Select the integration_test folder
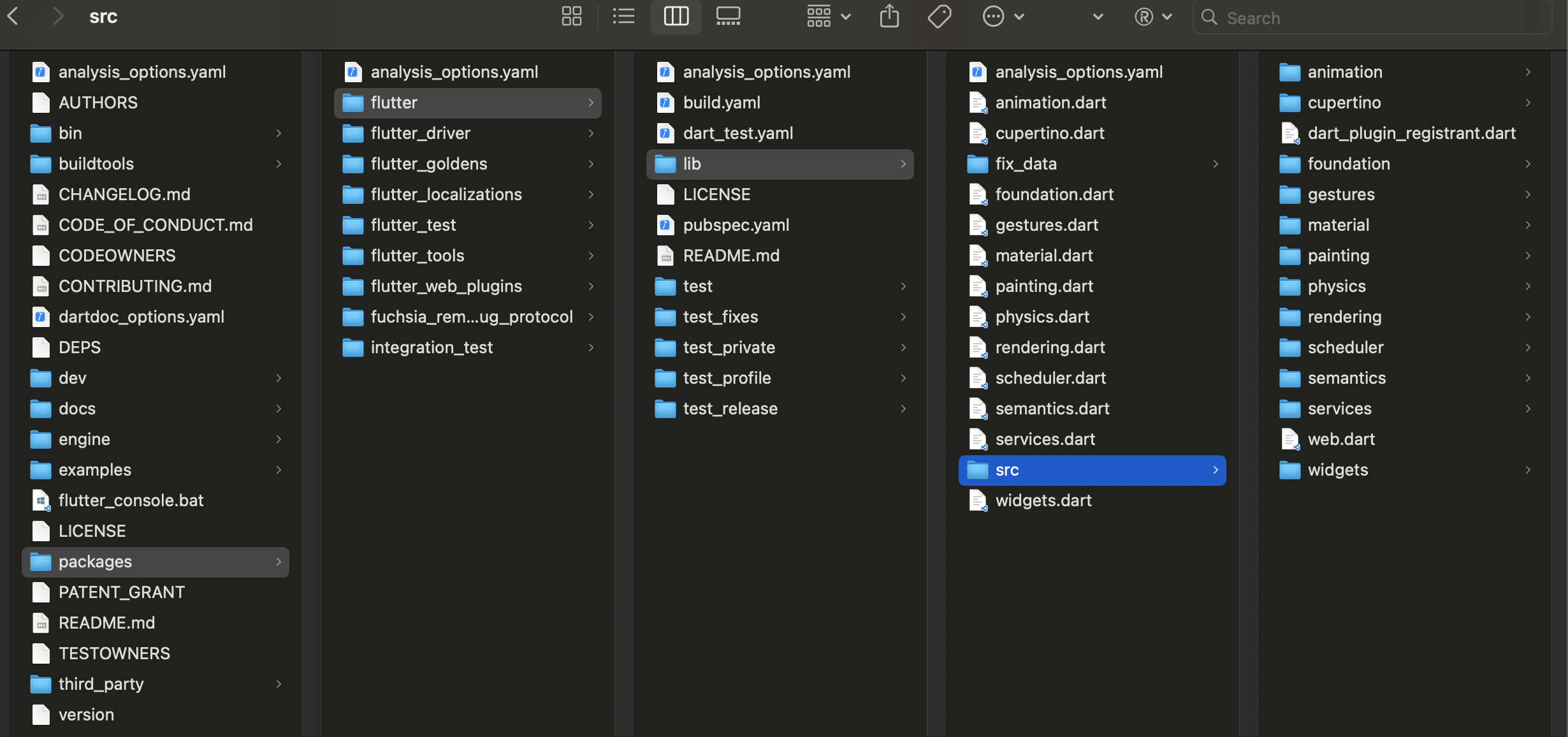Image resolution: width=1568 pixels, height=737 pixels. [468, 347]
